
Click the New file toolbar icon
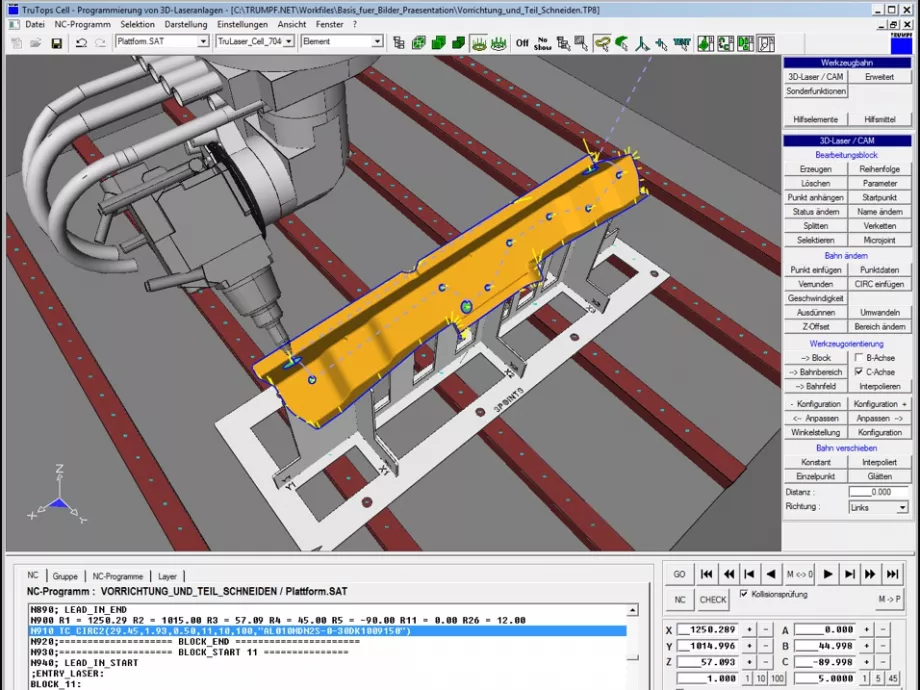(x=17, y=43)
